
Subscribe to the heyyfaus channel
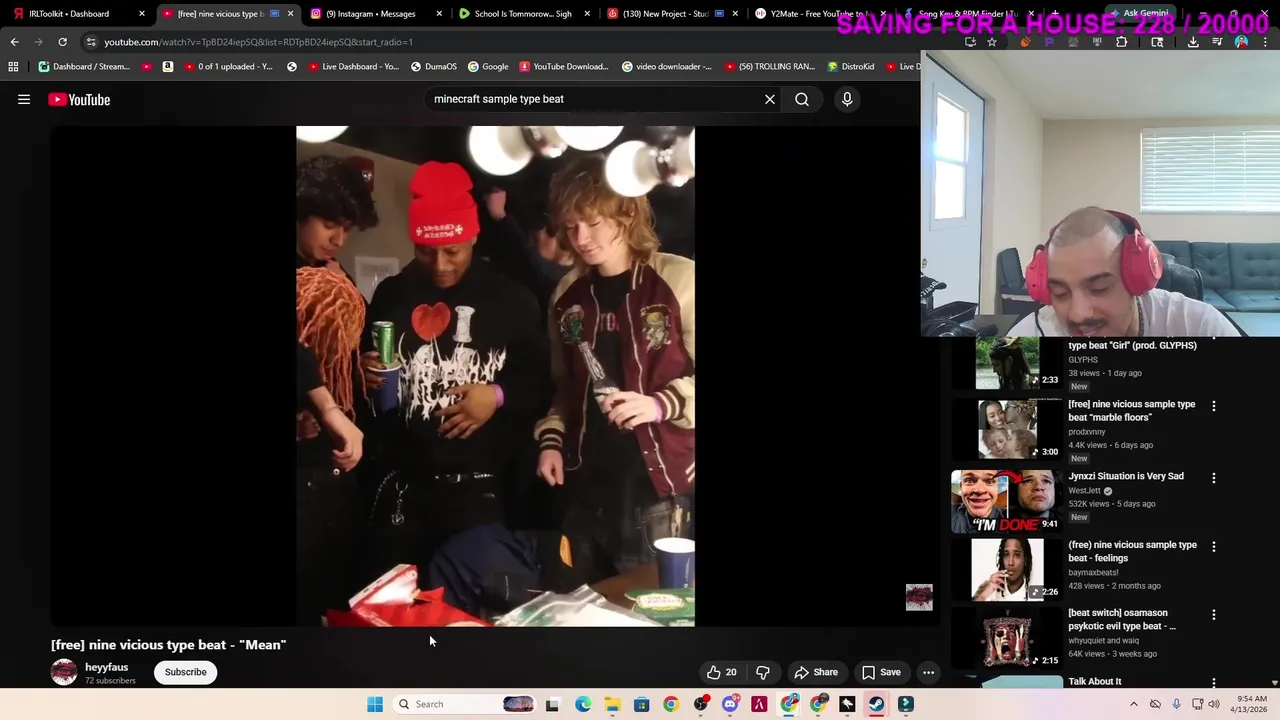coord(185,672)
